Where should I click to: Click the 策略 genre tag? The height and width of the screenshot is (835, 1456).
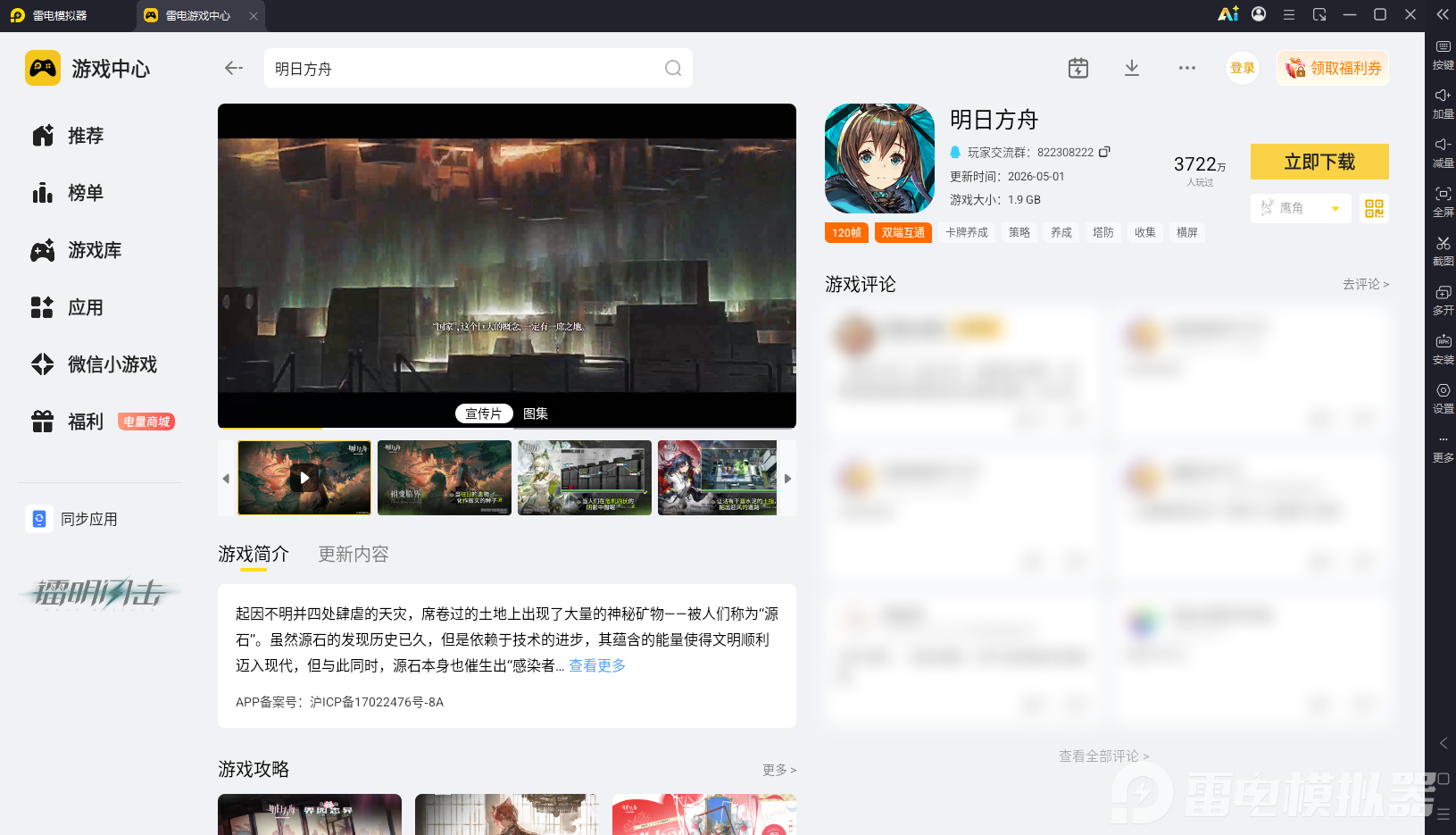(1019, 233)
